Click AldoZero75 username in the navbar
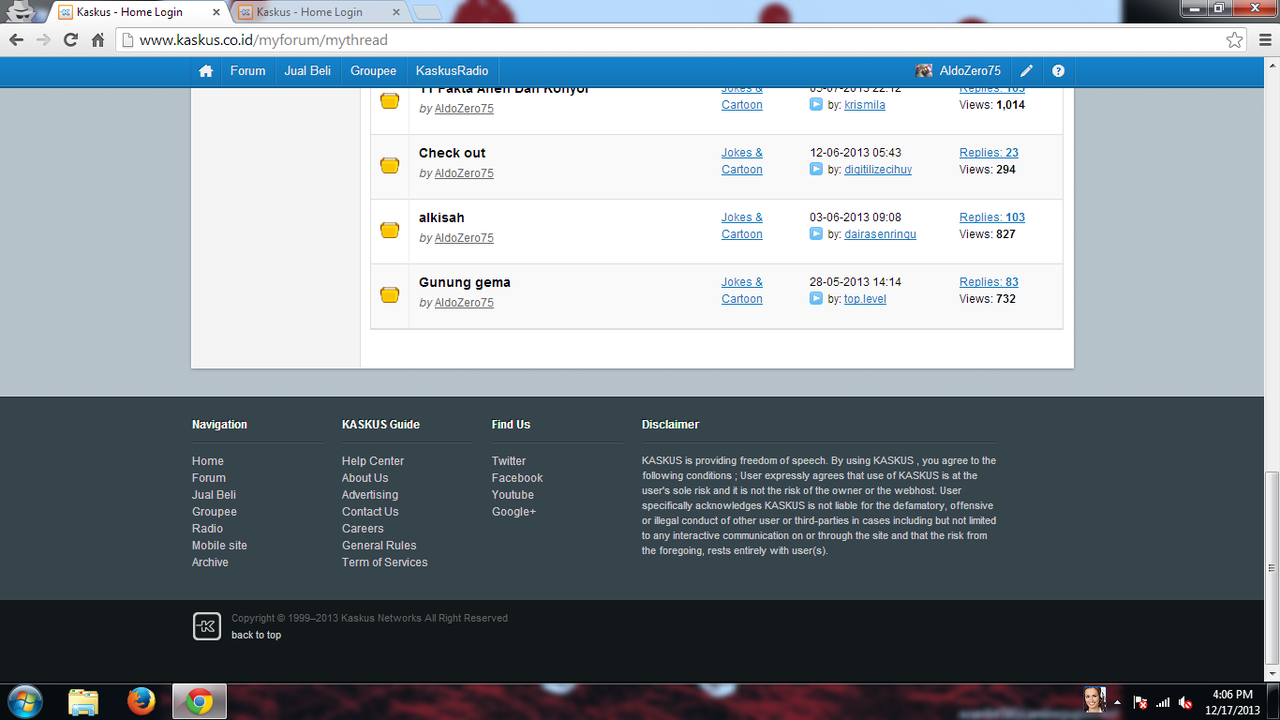 tap(970, 71)
